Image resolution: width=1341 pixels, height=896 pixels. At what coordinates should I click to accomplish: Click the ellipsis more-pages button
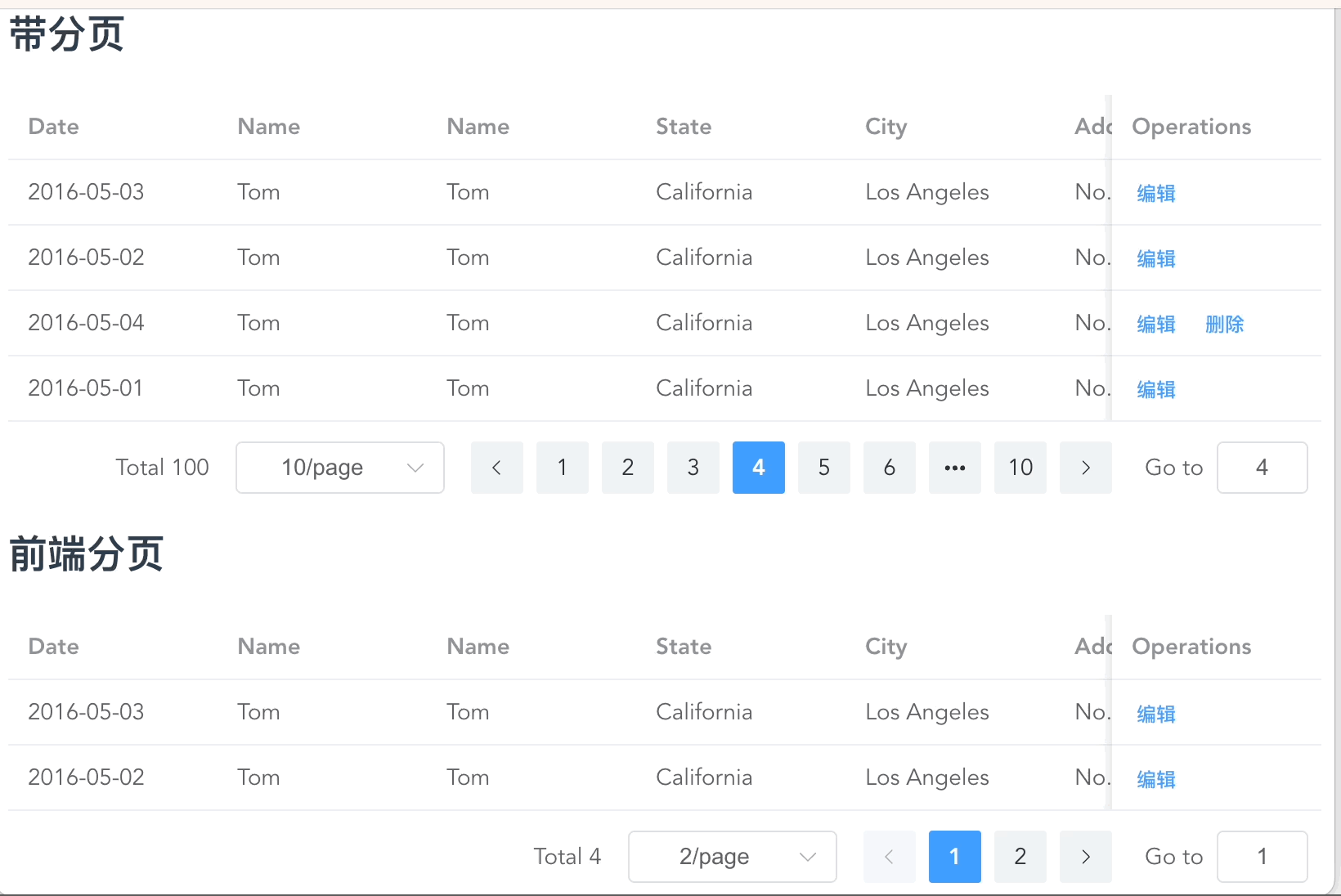coord(954,468)
